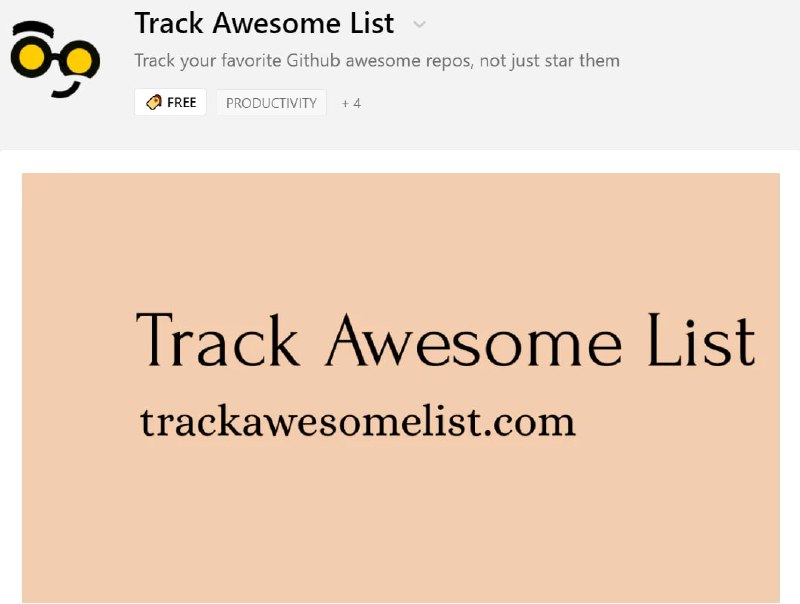Toggle the FREE pricing badge
The width and height of the screenshot is (800, 604).
pos(170,101)
